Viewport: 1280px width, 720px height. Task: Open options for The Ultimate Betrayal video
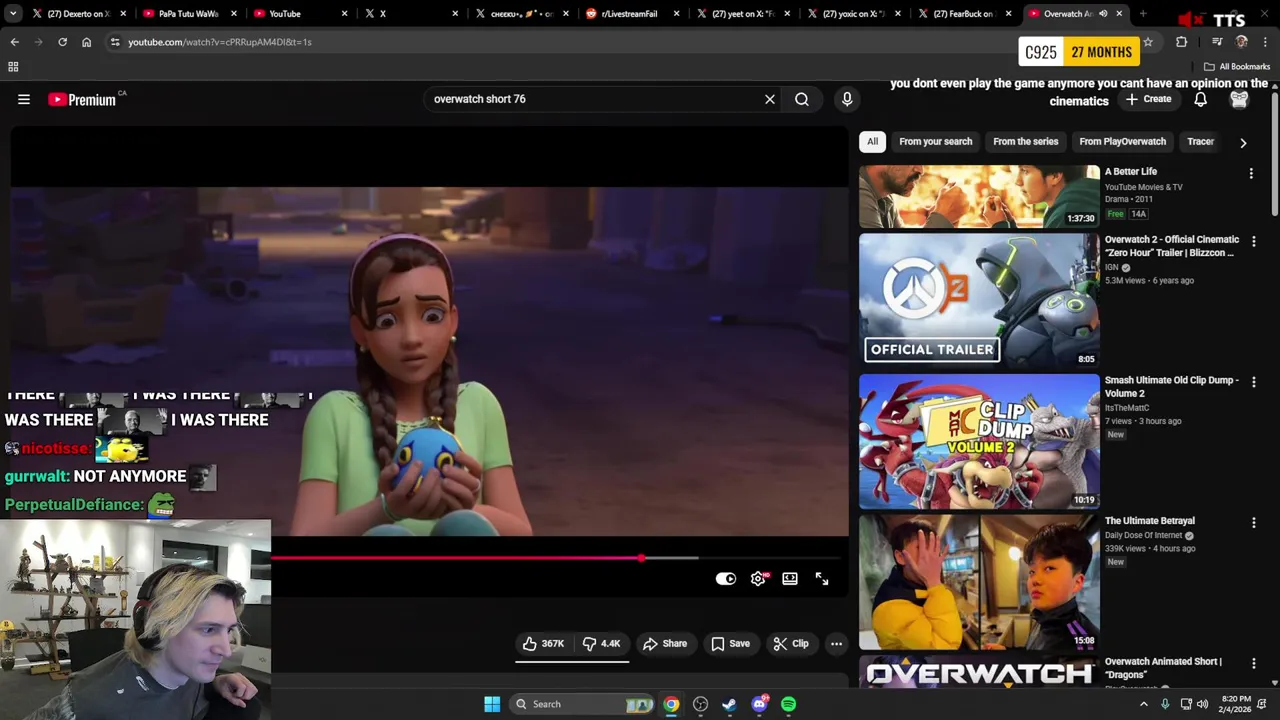pos(1253,522)
